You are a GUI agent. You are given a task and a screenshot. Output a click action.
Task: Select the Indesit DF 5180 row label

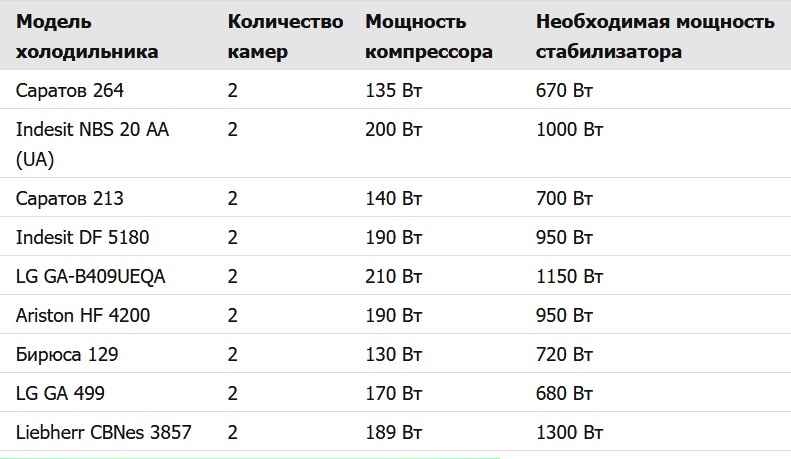click(83, 237)
